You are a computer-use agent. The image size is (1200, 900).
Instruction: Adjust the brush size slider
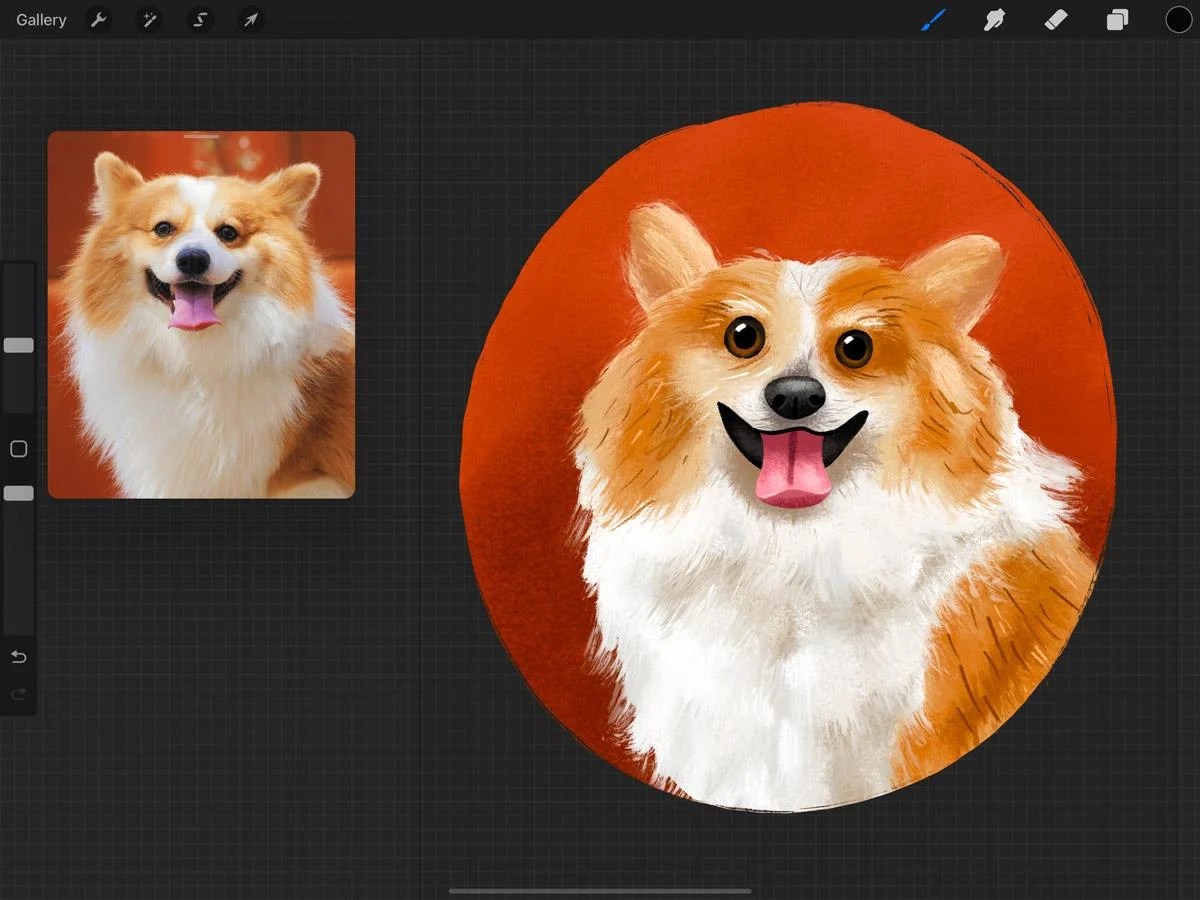coord(18,345)
